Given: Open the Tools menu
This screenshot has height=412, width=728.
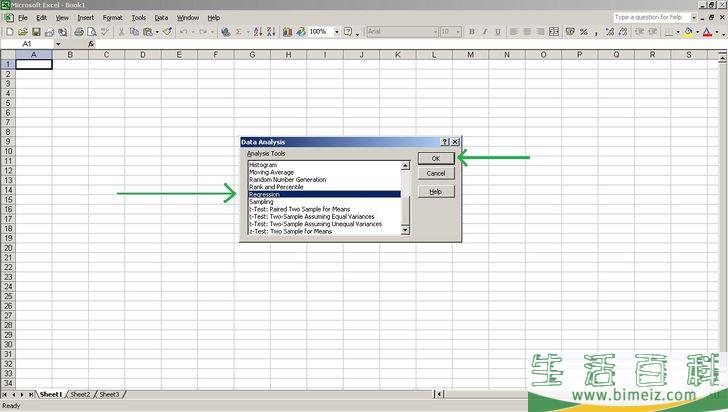Looking at the screenshot, I should click(138, 18).
